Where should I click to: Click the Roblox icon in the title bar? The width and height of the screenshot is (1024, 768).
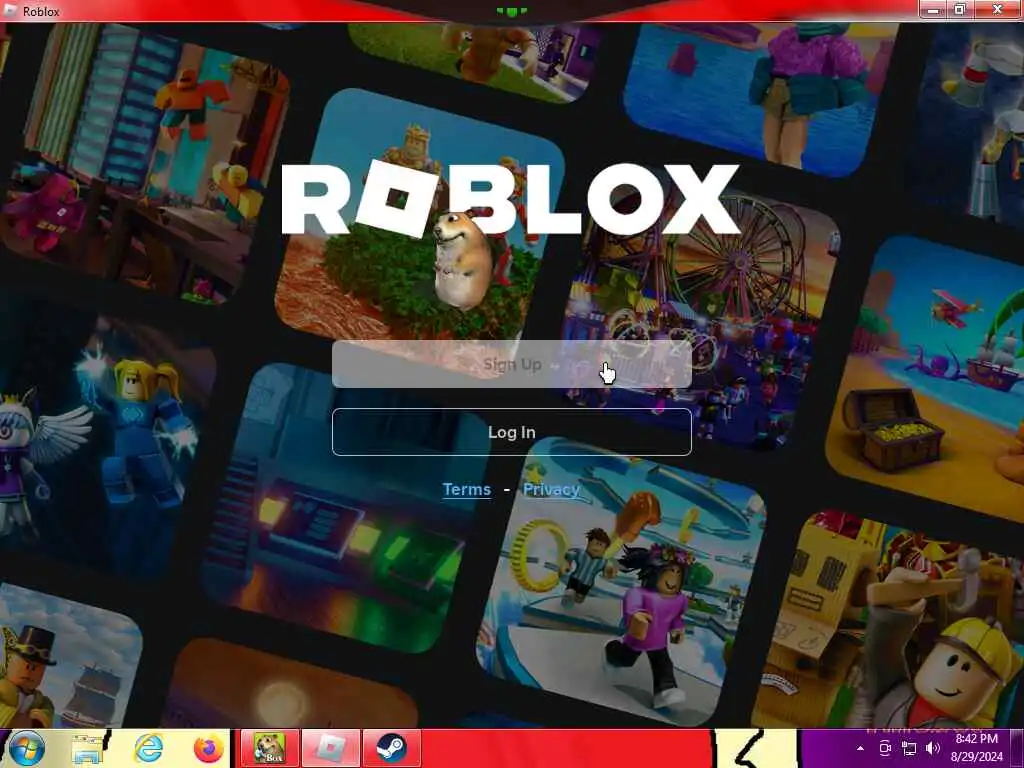point(10,10)
